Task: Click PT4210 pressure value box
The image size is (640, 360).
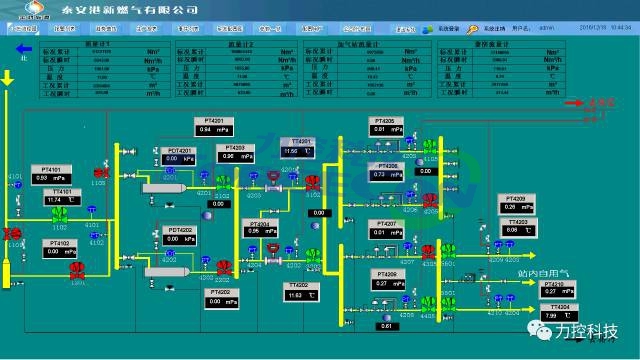Action: click(x=558, y=289)
